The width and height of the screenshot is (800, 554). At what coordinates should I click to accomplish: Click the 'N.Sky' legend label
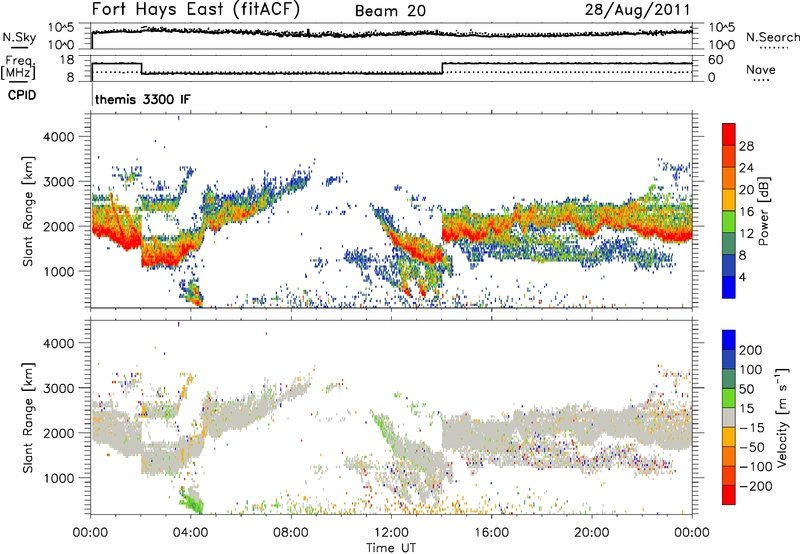(19, 37)
